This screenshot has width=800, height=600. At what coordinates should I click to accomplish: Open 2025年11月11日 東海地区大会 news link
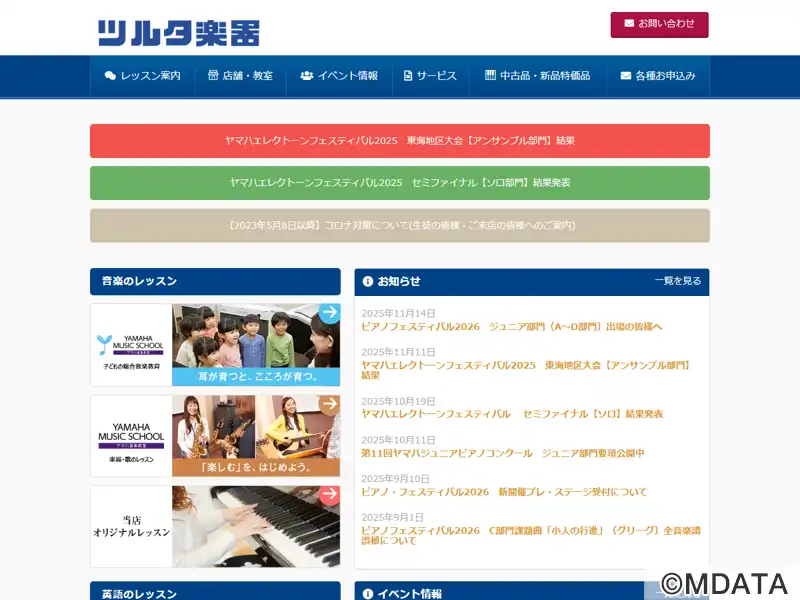[526, 370]
